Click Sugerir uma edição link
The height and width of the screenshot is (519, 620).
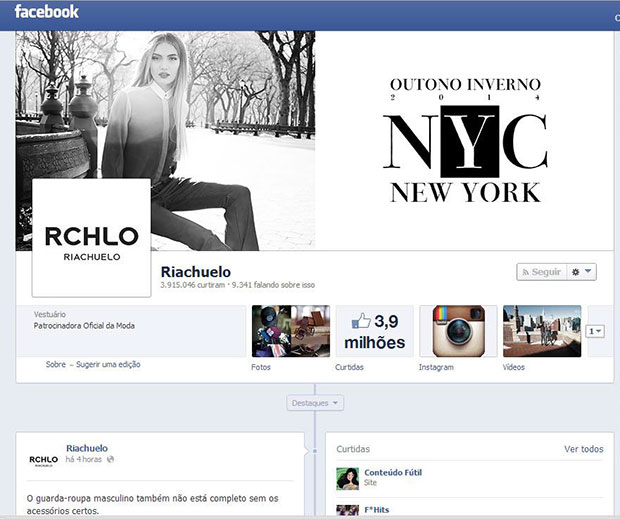click(108, 364)
